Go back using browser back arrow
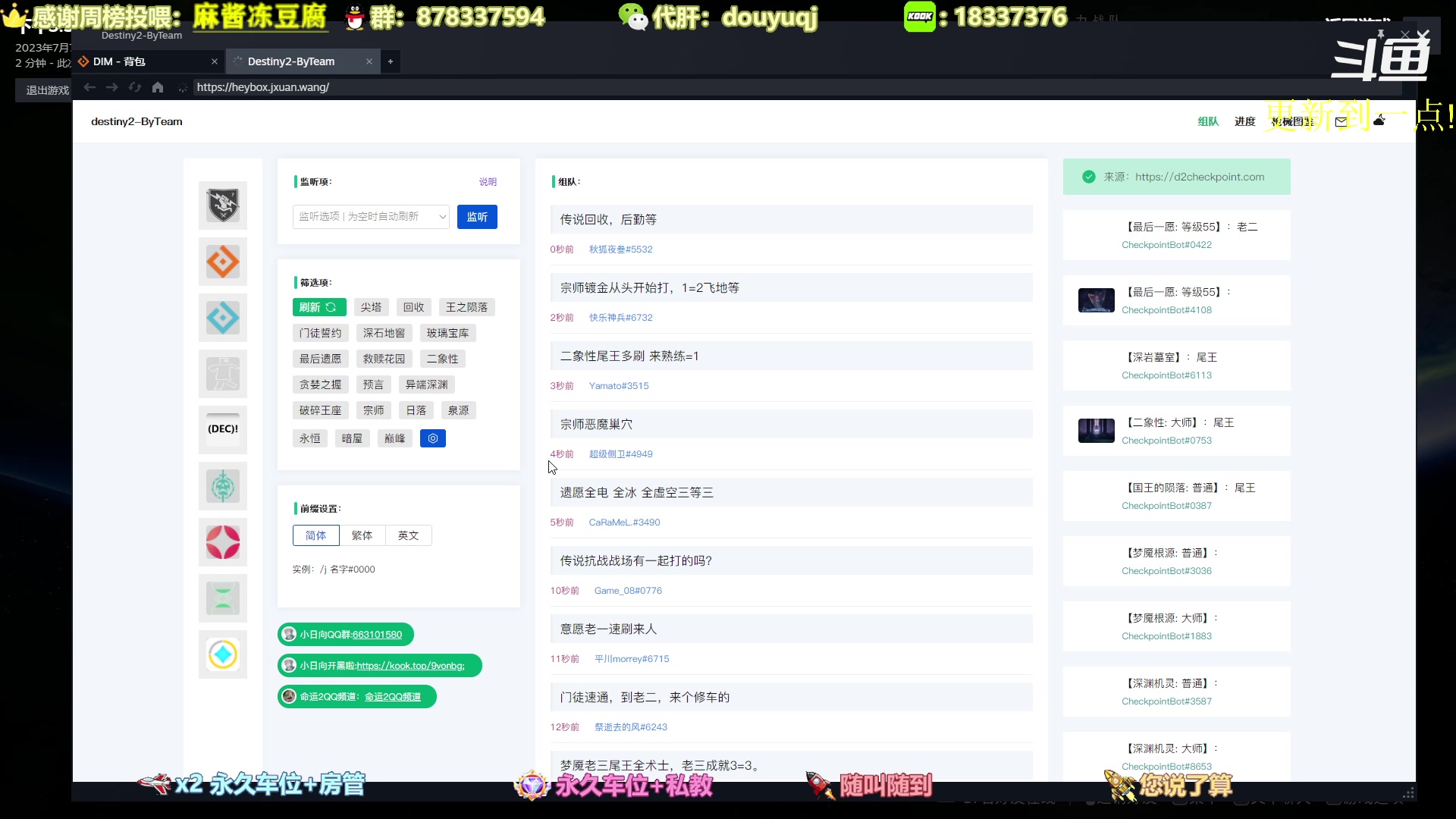The height and width of the screenshot is (819, 1456). (89, 87)
